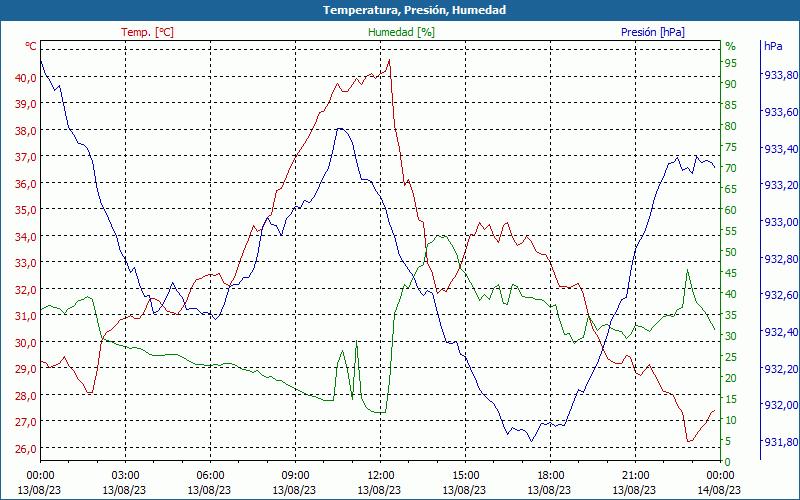Image resolution: width=800 pixels, height=500 pixels.
Task: Click the 21:00 time axis label
Action: pyautogui.click(x=635, y=477)
